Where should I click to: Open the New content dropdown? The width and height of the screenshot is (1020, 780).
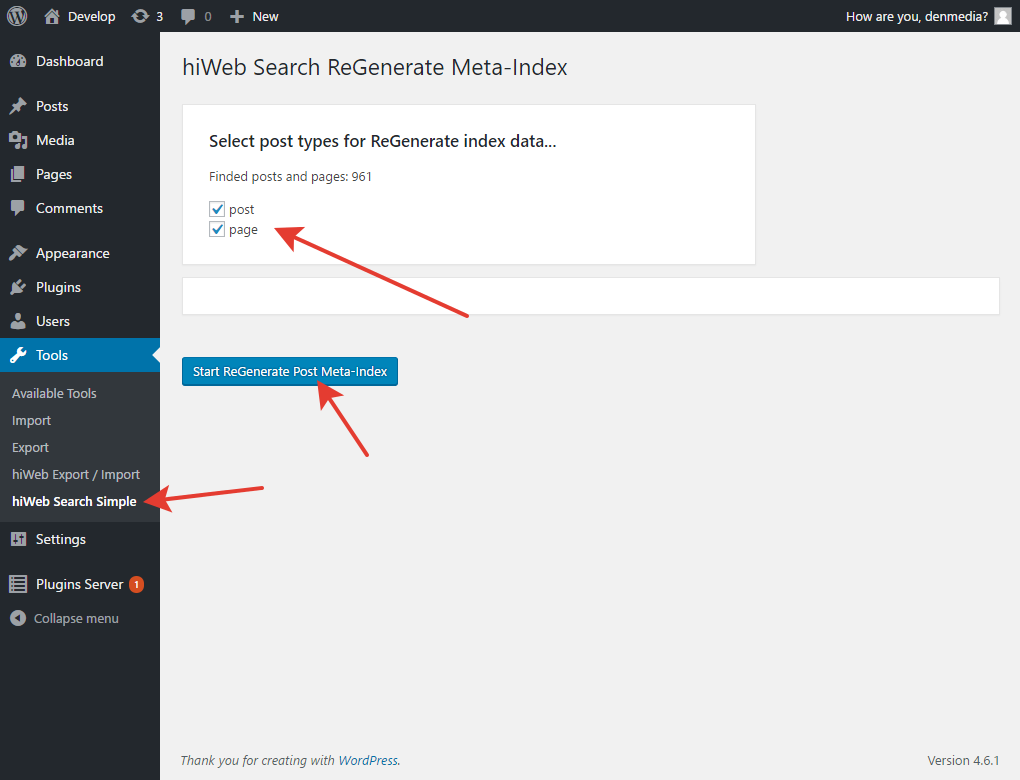pos(255,16)
